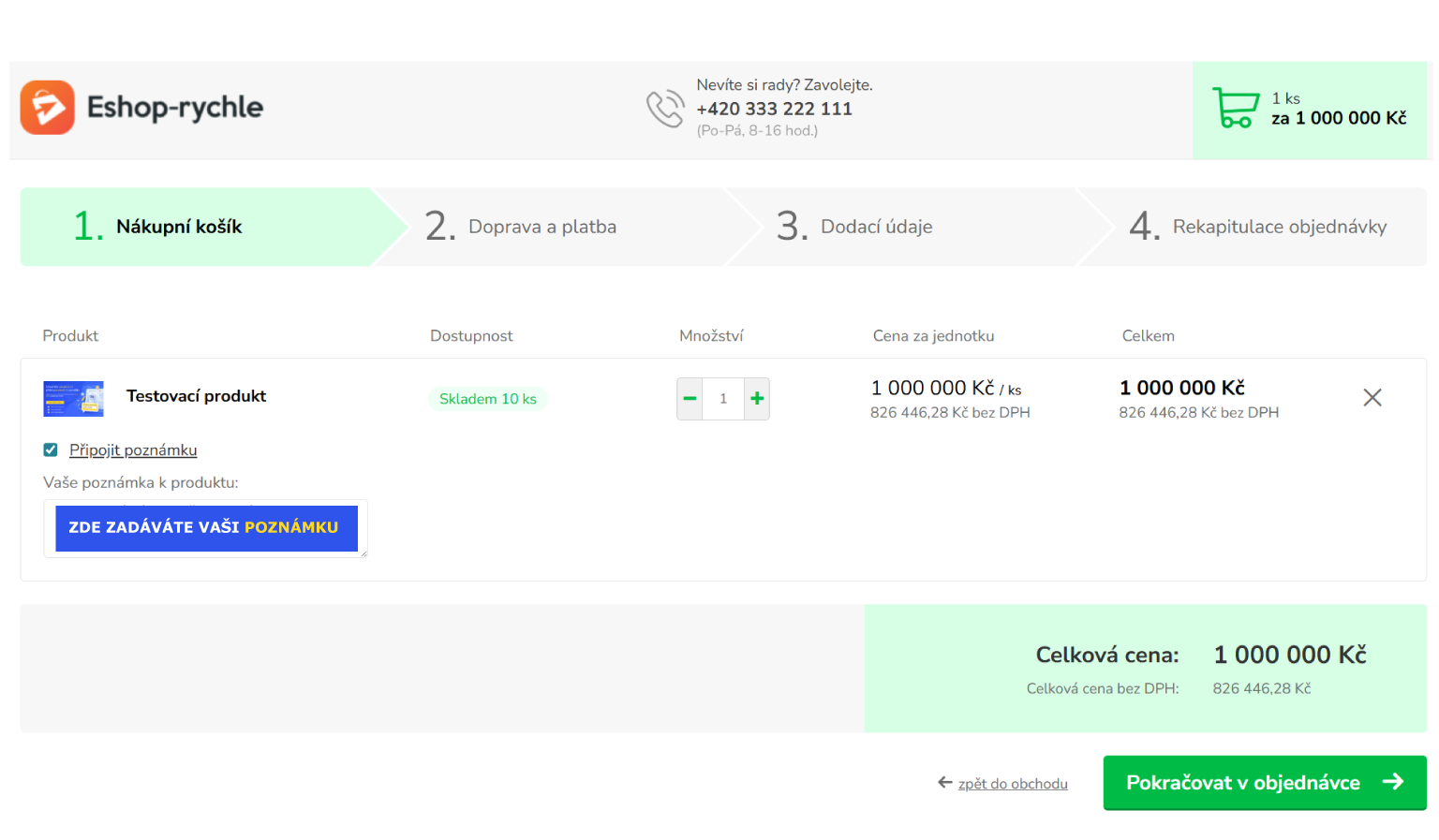Screen dimensions: 1439x840
Task: Click the product note text area
Action: coord(205,529)
